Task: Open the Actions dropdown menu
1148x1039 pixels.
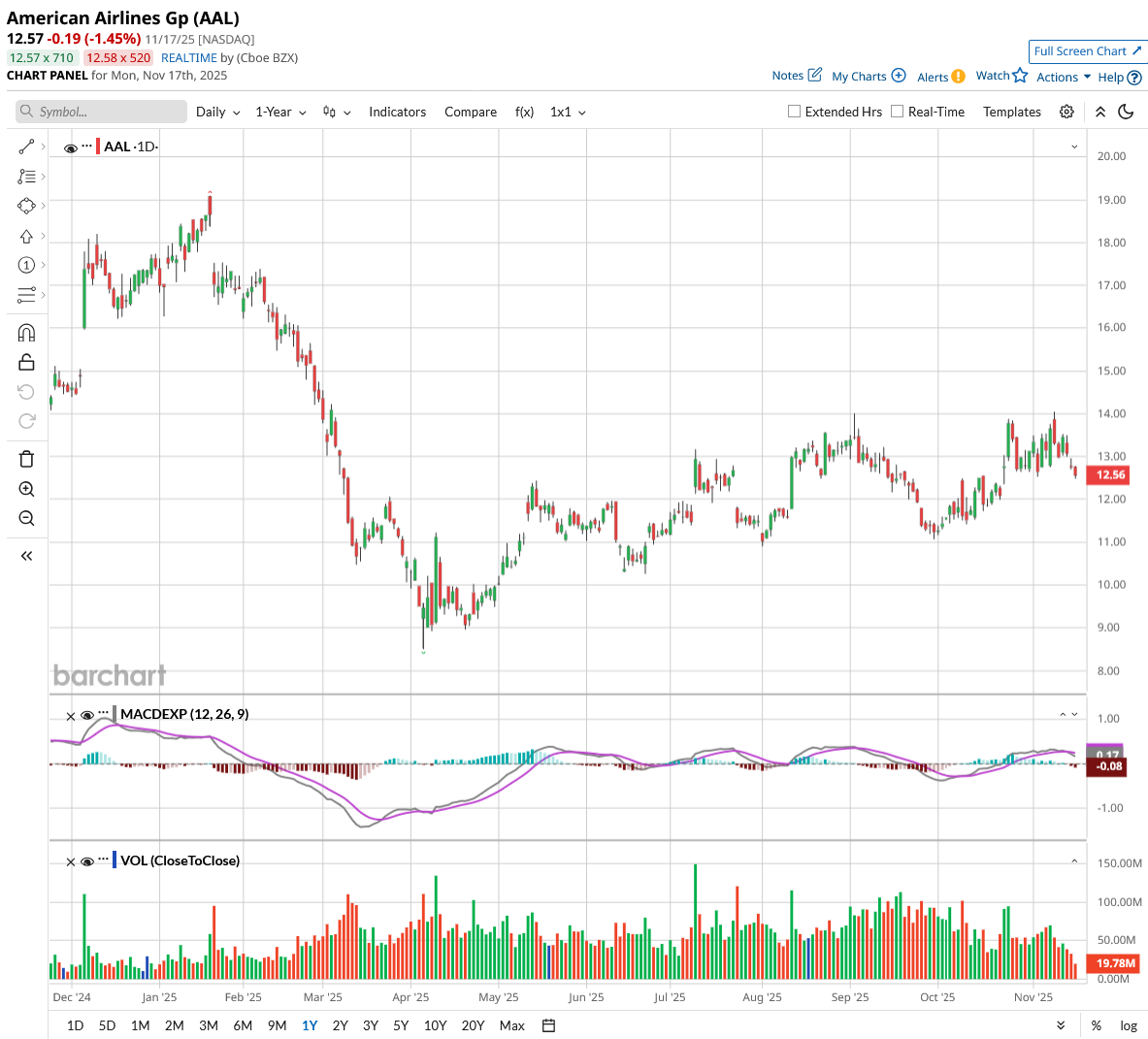Action: [x=1063, y=77]
